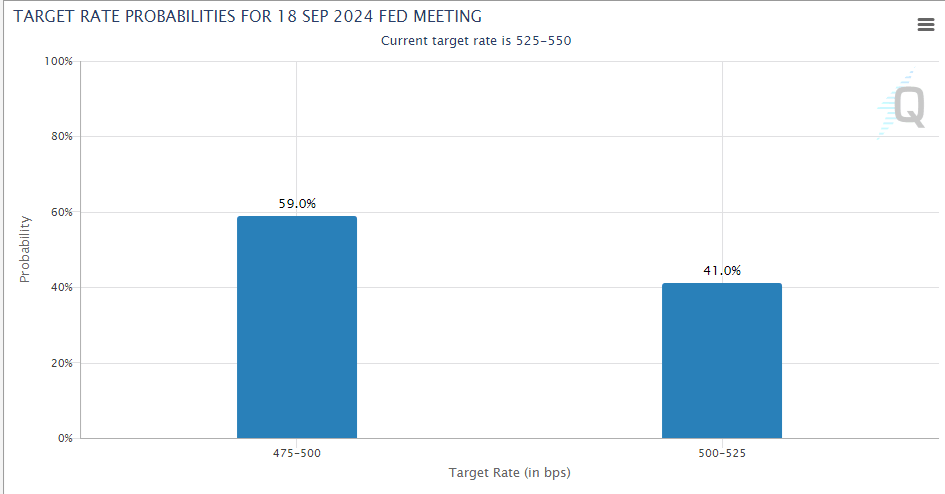Click the 41.0% data label
The width and height of the screenshot is (945, 494).
(721, 270)
